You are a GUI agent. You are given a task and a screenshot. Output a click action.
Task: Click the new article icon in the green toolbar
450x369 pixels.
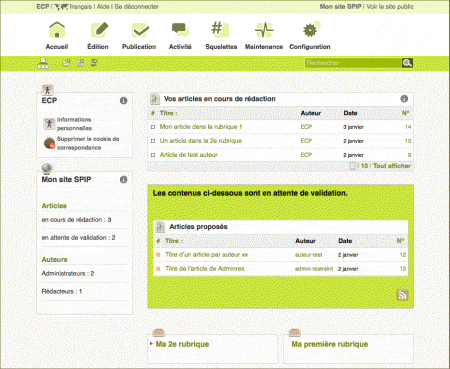pyautogui.click(x=80, y=63)
